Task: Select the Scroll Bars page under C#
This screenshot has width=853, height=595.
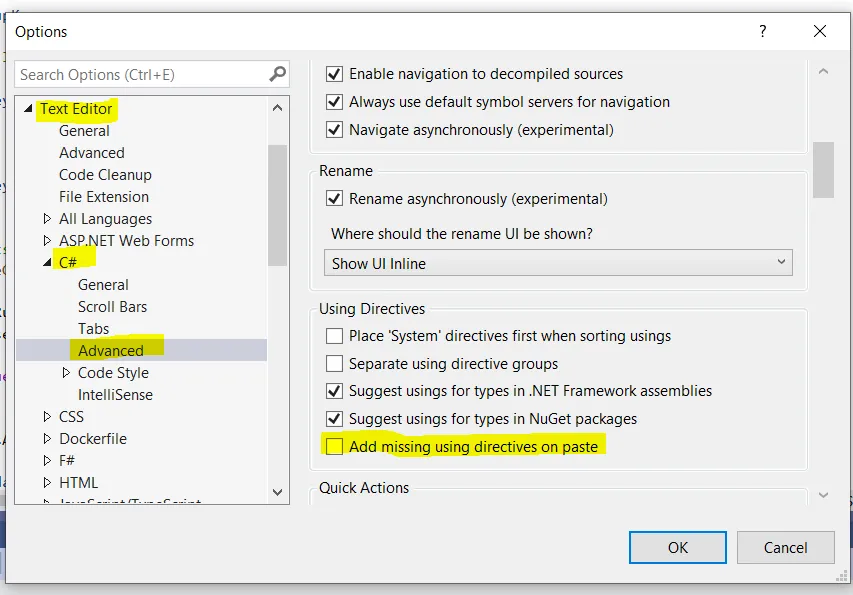Action: [111, 306]
